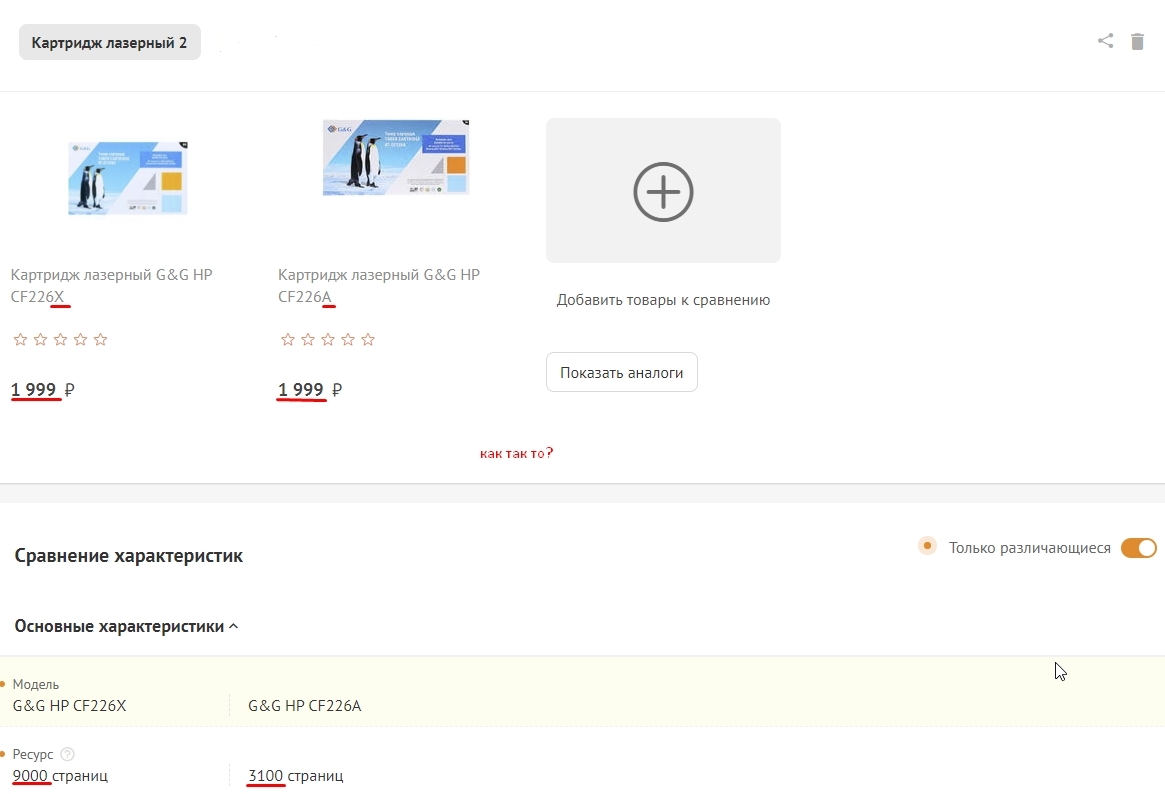Image resolution: width=1165 pixels, height=794 pixels.
Task: Select the Картридж лазерный 2 tab
Action: (109, 42)
